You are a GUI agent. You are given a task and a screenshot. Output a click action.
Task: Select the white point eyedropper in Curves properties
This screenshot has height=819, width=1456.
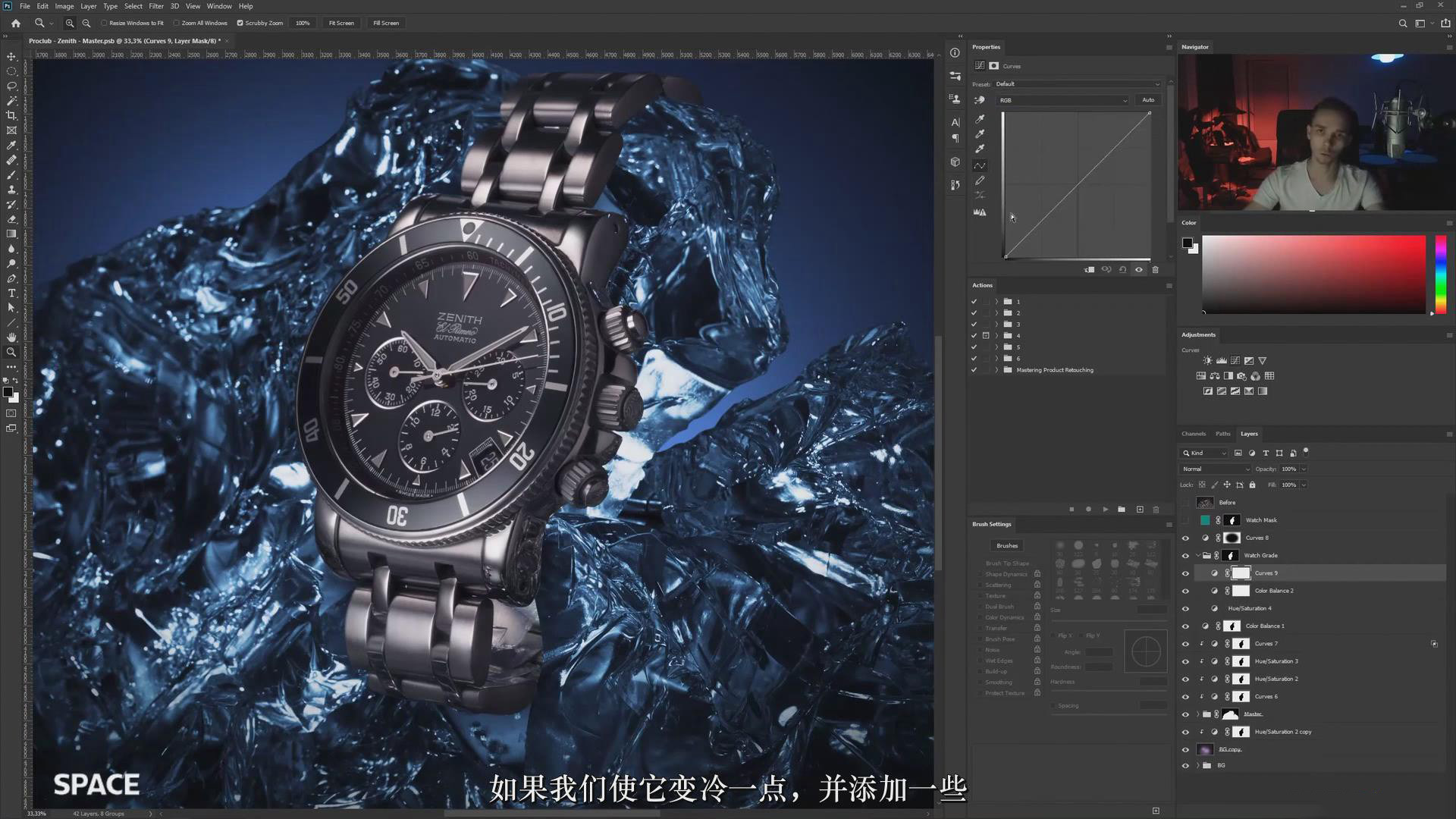pos(980,149)
